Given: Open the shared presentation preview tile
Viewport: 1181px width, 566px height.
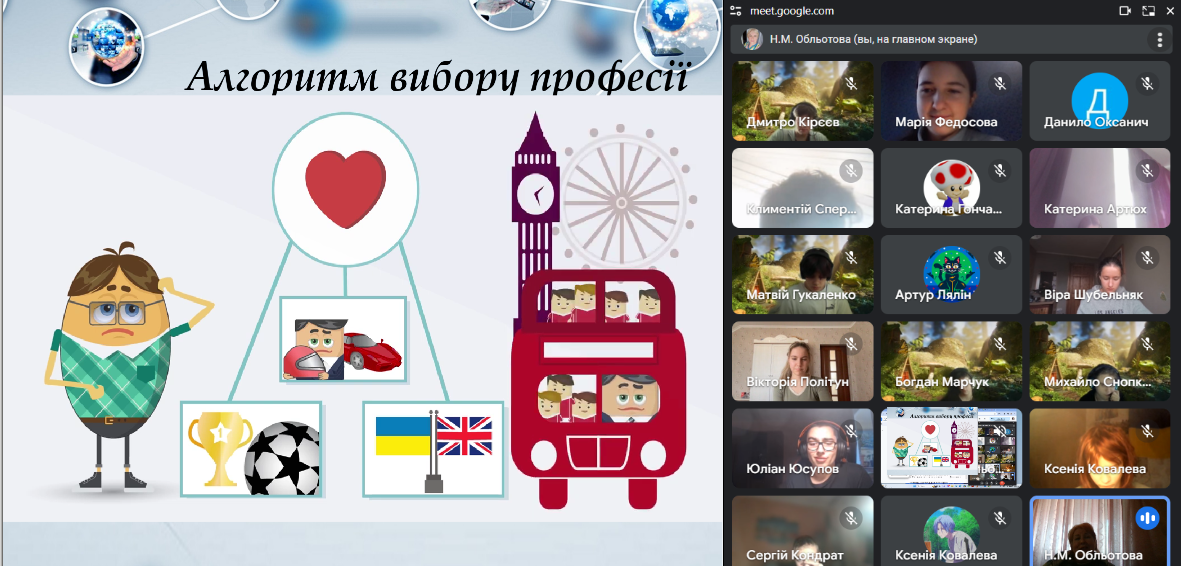Looking at the screenshot, I should tap(951, 448).
